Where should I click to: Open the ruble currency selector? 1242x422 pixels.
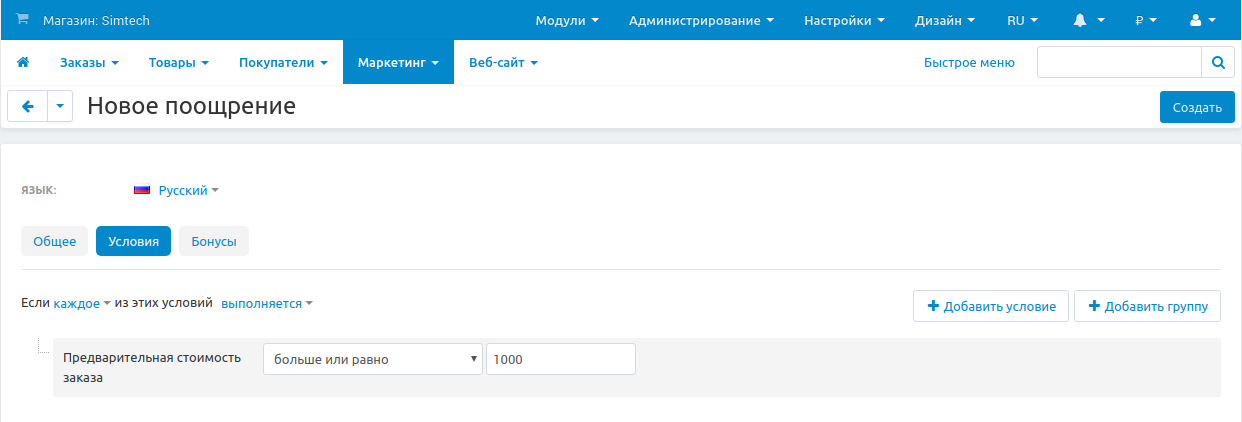click(x=1146, y=20)
